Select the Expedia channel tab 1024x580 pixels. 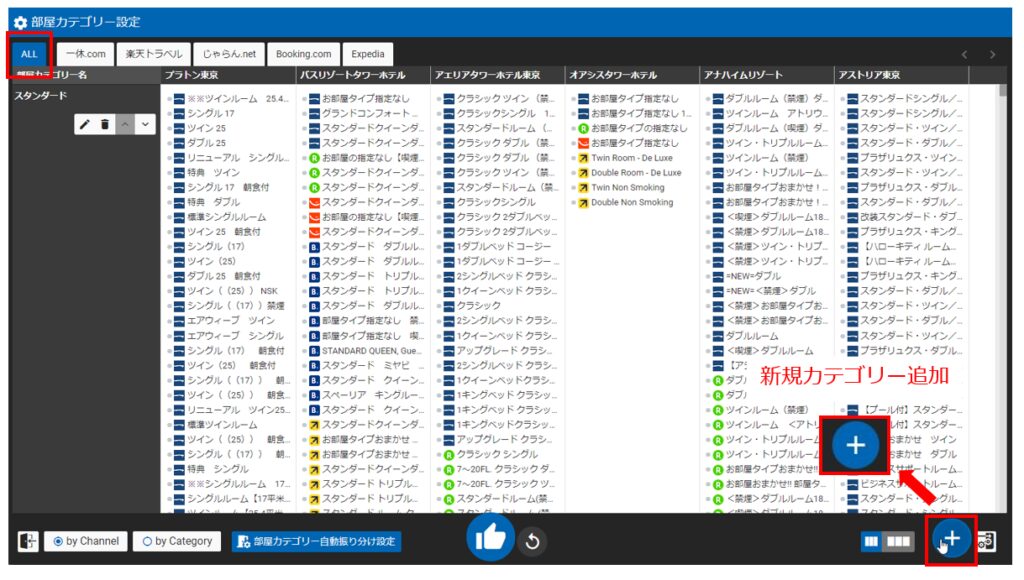[368, 54]
